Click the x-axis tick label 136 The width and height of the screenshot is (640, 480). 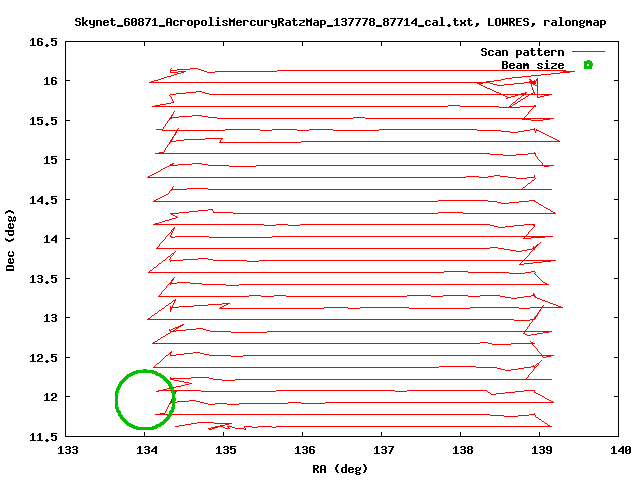pos(304,450)
